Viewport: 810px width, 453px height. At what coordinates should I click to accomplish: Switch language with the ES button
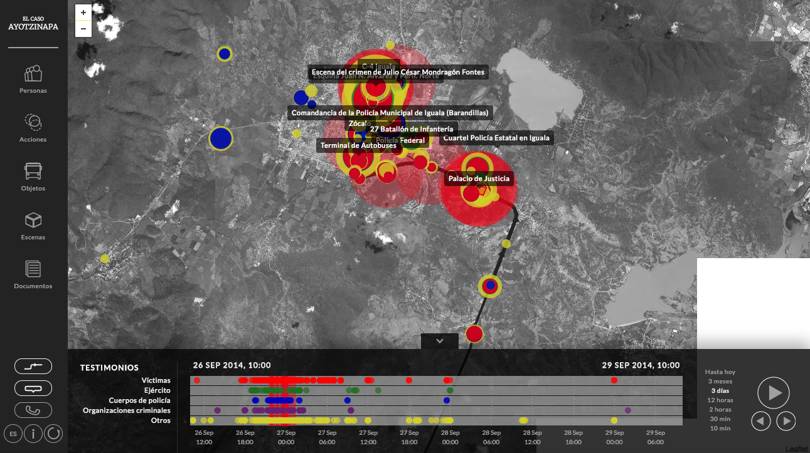pos(13,434)
